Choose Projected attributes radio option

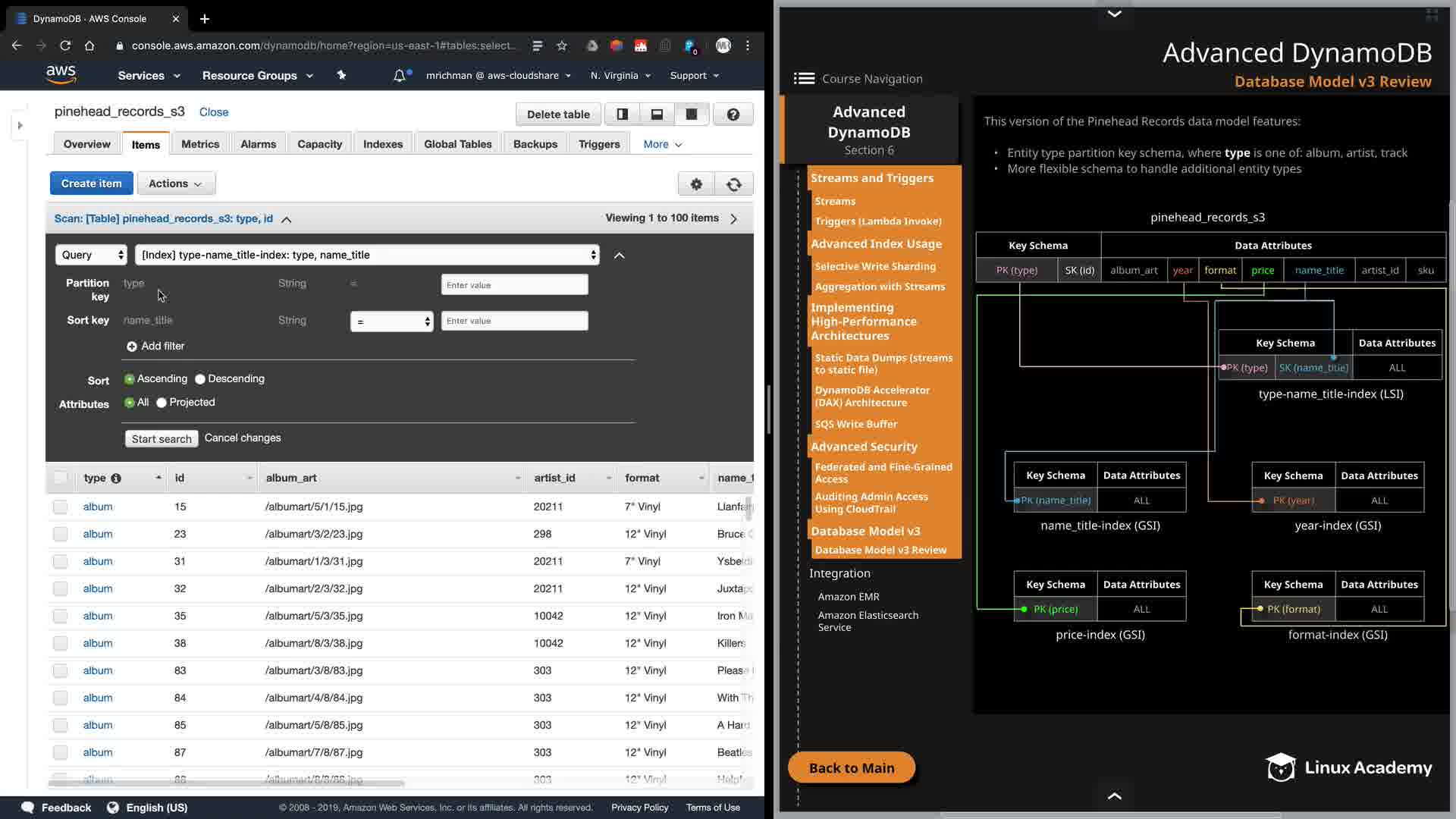pos(162,403)
